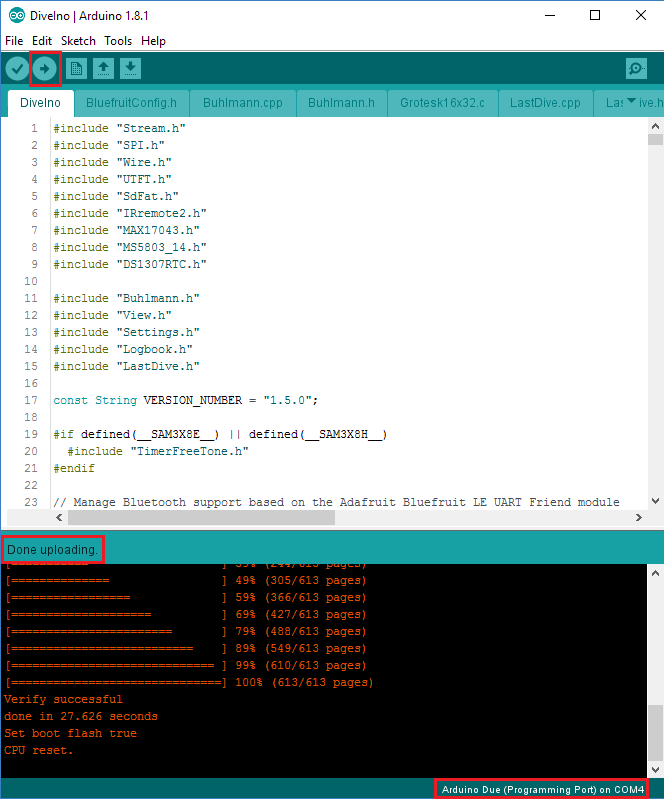
Task: Open the Sketch menu
Action: tap(78, 41)
